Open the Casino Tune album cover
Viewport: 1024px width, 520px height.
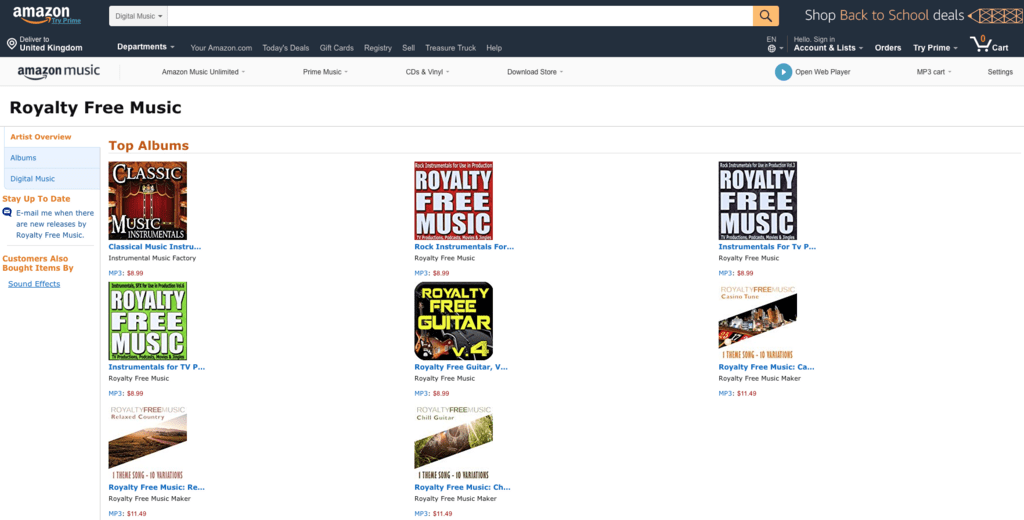click(758, 321)
